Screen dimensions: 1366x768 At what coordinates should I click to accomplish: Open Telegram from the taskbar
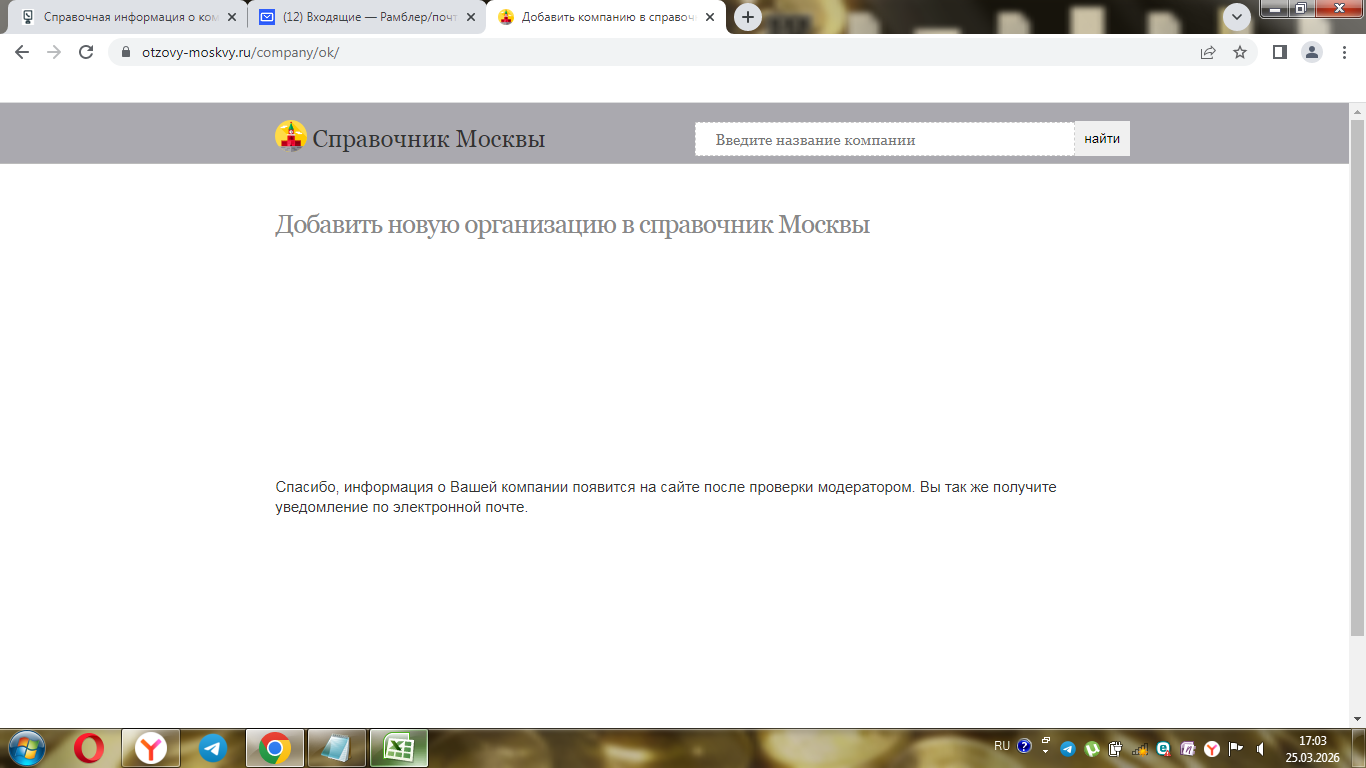[212, 748]
